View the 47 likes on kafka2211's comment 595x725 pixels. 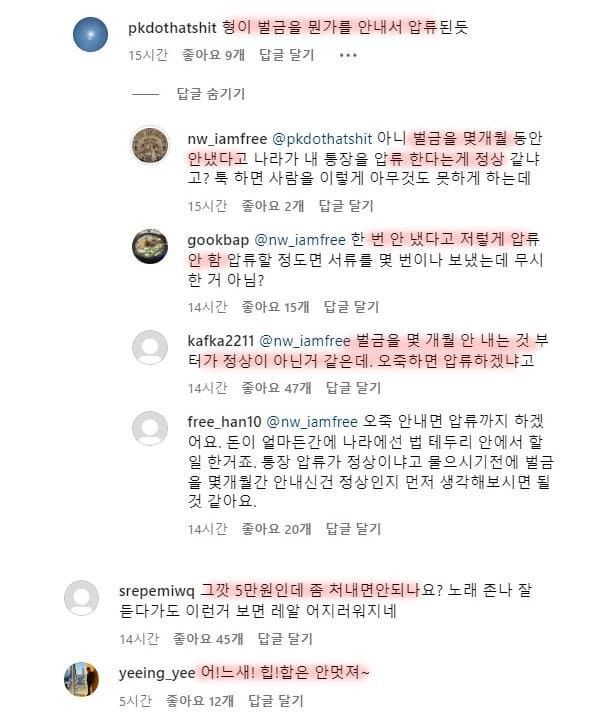pos(276,388)
